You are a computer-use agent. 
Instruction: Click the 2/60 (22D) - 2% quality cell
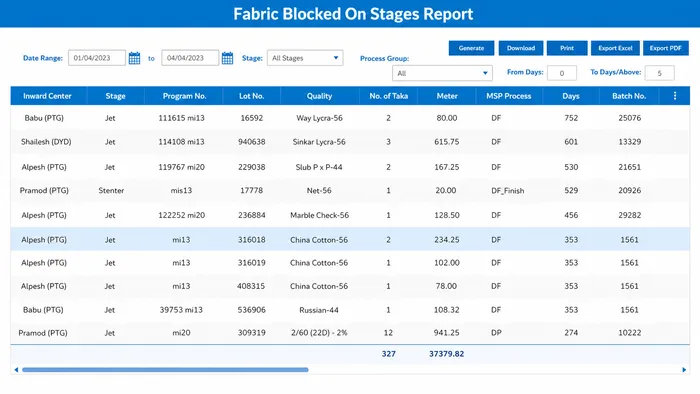pyautogui.click(x=319, y=333)
